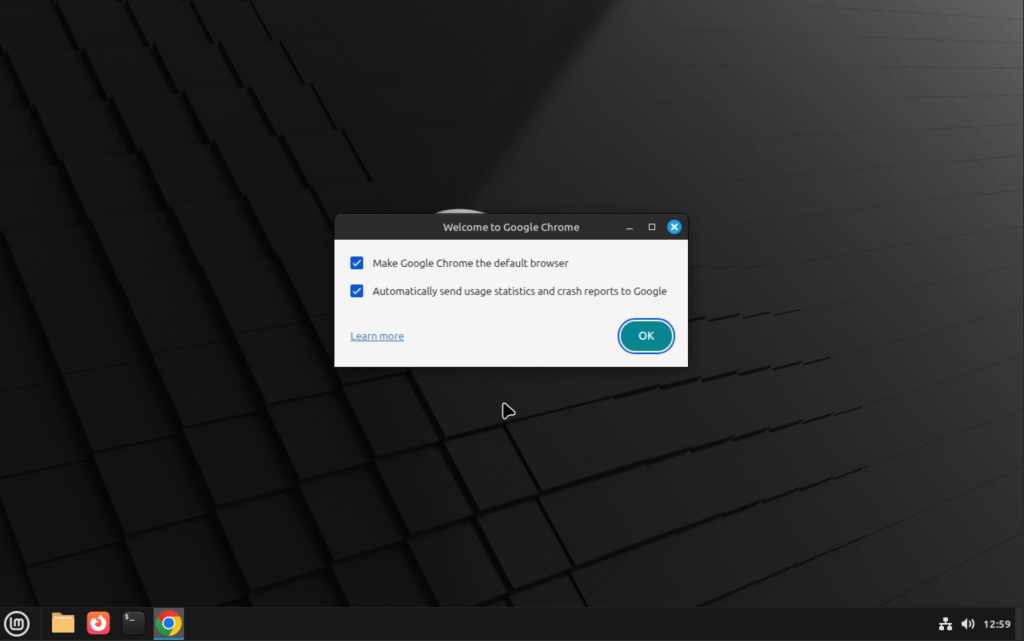Maximize the Welcome to Google Chrome dialog
The width and height of the screenshot is (1024, 641).
click(x=652, y=227)
